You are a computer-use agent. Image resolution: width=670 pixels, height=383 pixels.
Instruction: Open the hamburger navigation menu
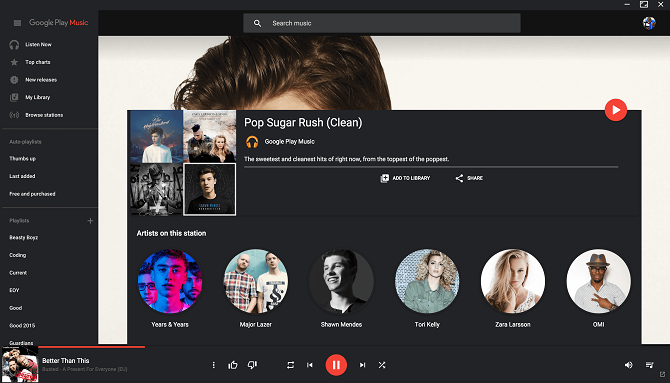pyautogui.click(x=17, y=23)
